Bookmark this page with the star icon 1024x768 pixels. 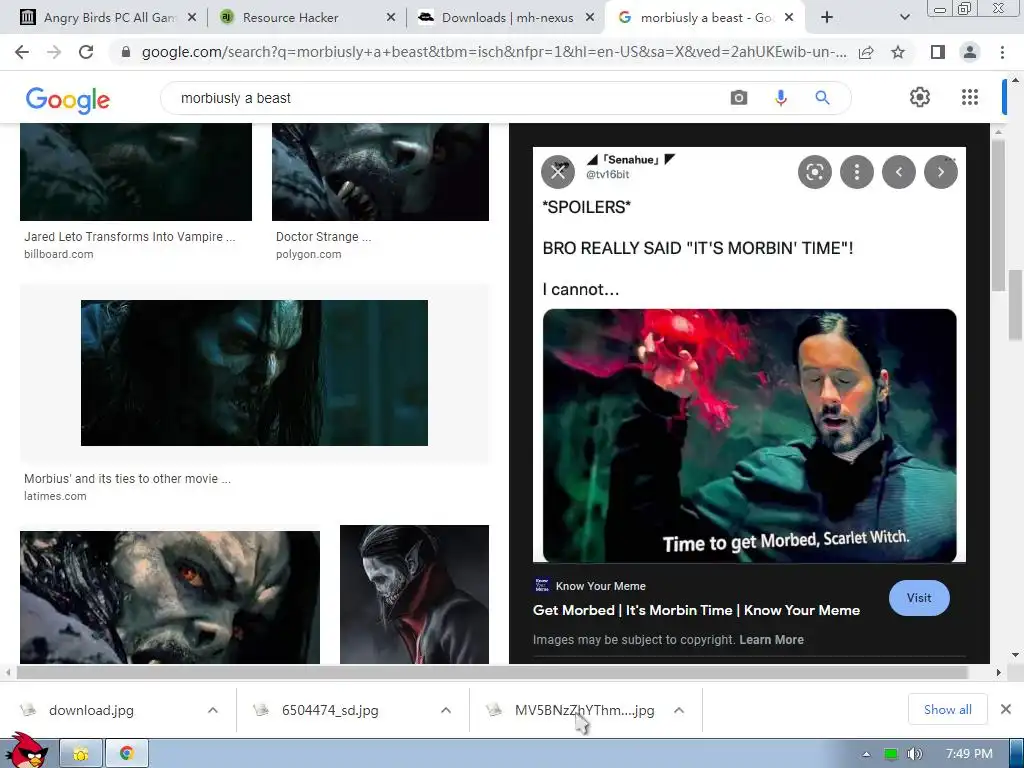click(x=898, y=52)
